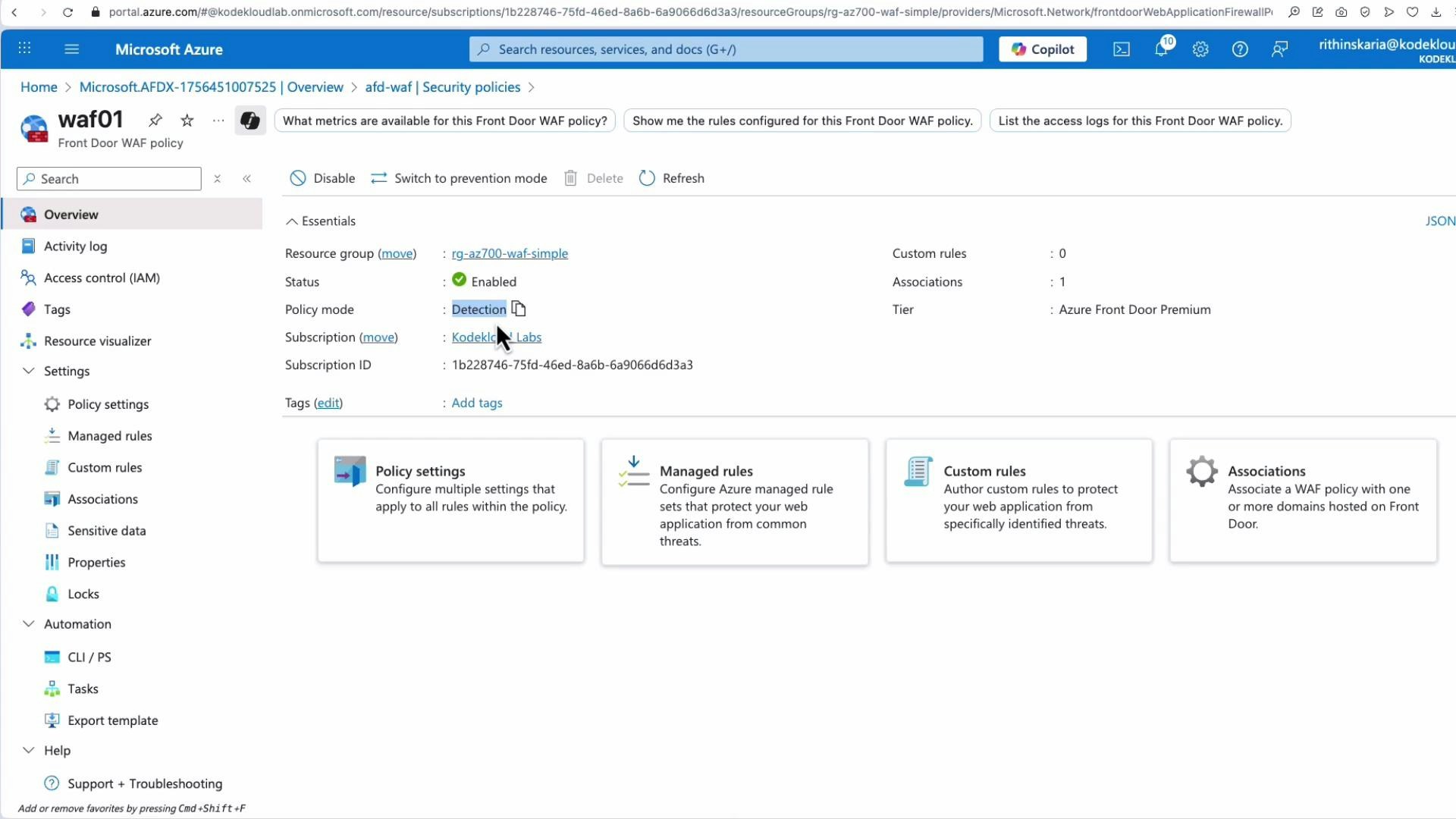Copy the Detection policy mode value
This screenshot has height=819, width=1456.
[x=518, y=309]
